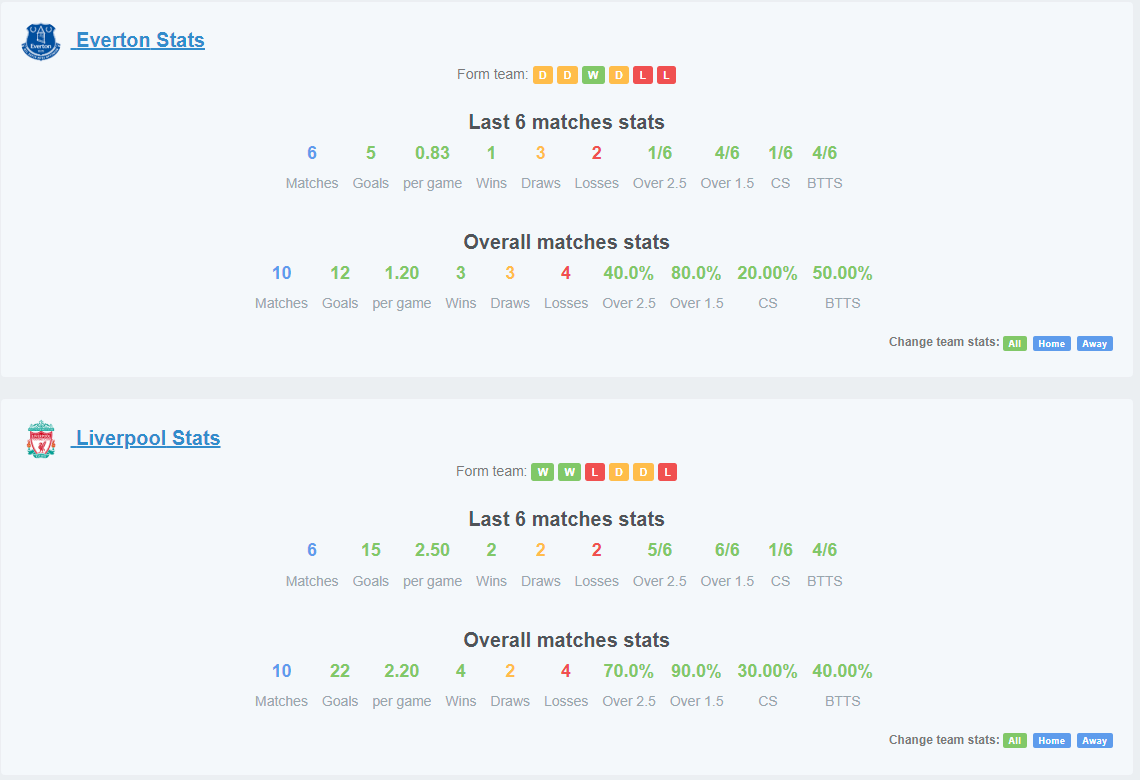Click the Liverpool club crest icon
Image resolution: width=1140 pixels, height=780 pixels.
(41, 439)
